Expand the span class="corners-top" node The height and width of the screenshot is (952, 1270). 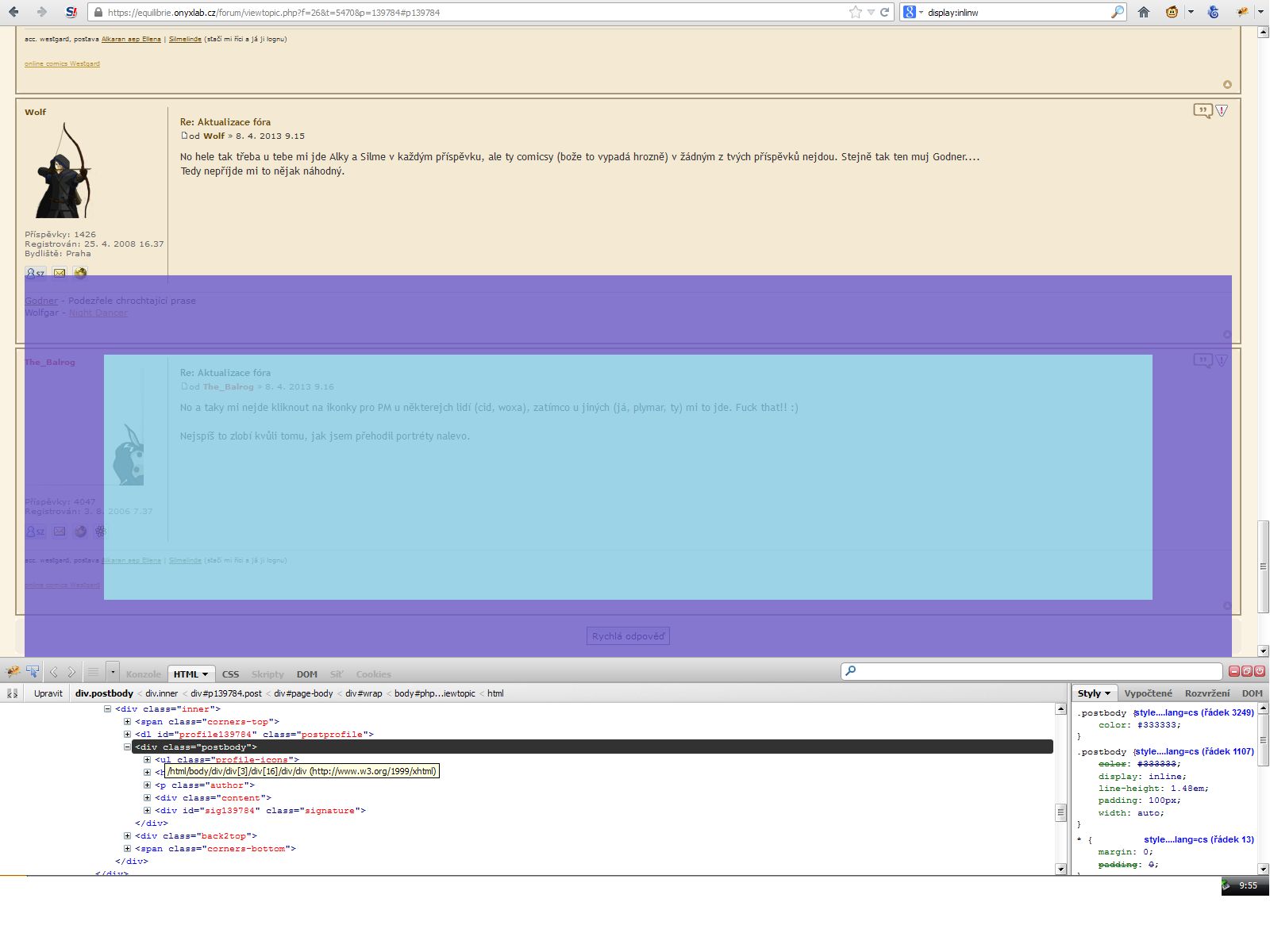127,722
